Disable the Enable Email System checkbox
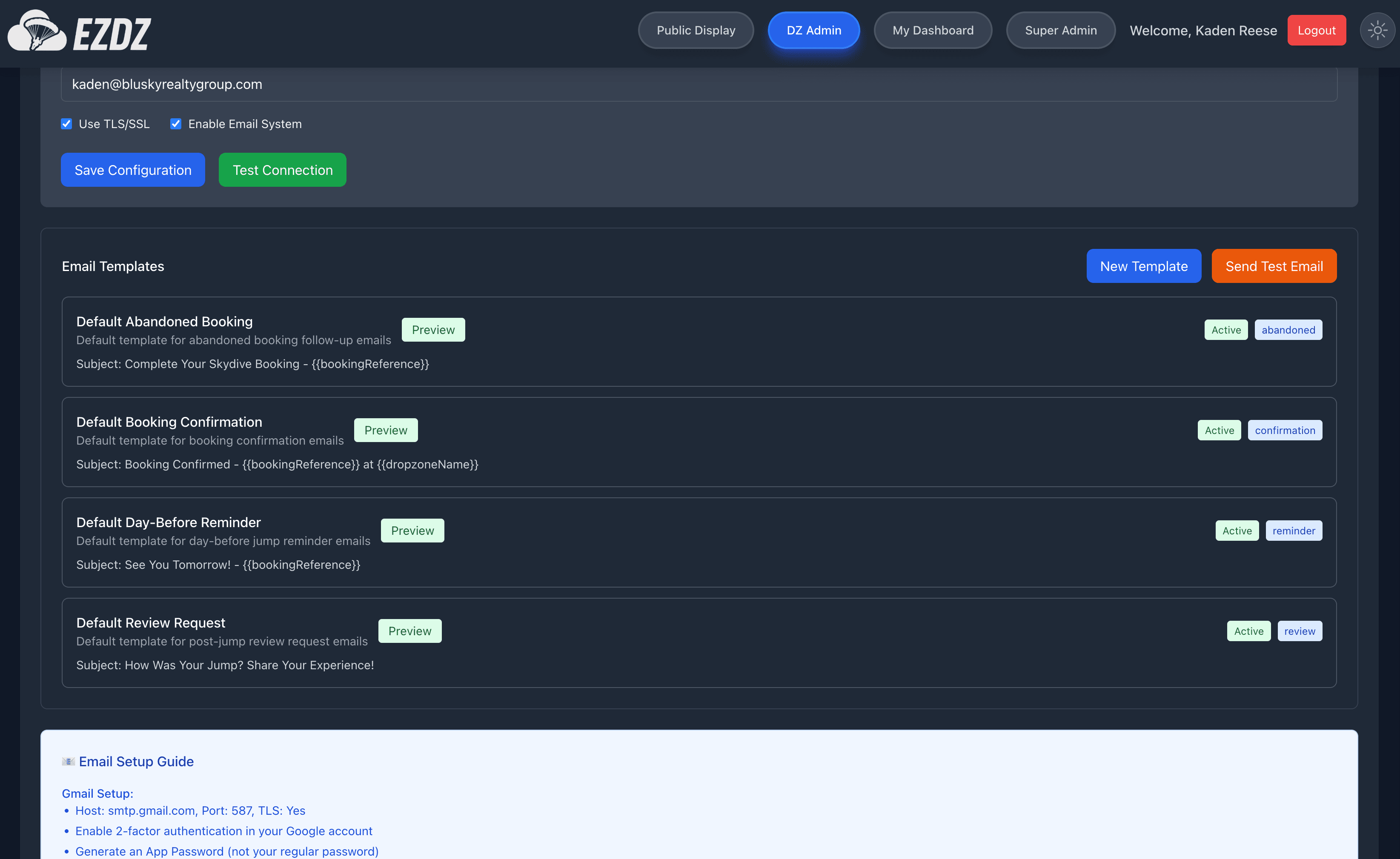This screenshot has height=859, width=1400. click(176, 123)
